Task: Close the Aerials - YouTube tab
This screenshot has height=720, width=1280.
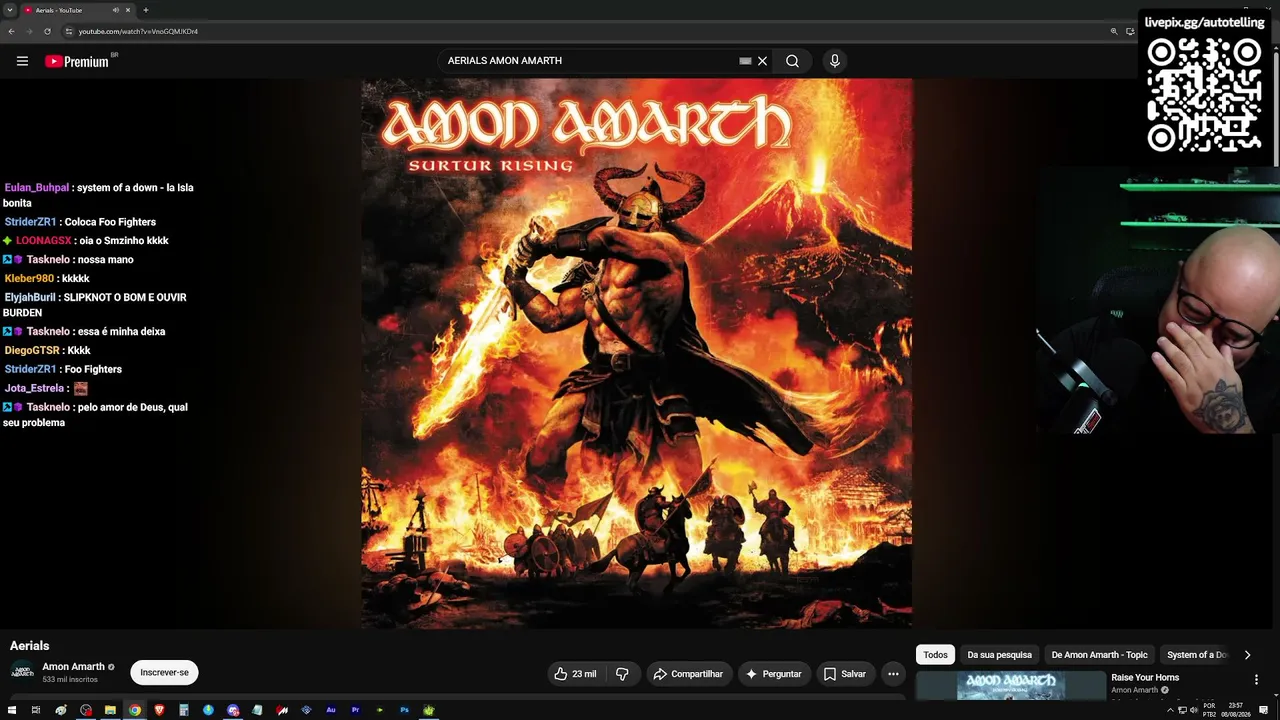Action: (x=128, y=10)
